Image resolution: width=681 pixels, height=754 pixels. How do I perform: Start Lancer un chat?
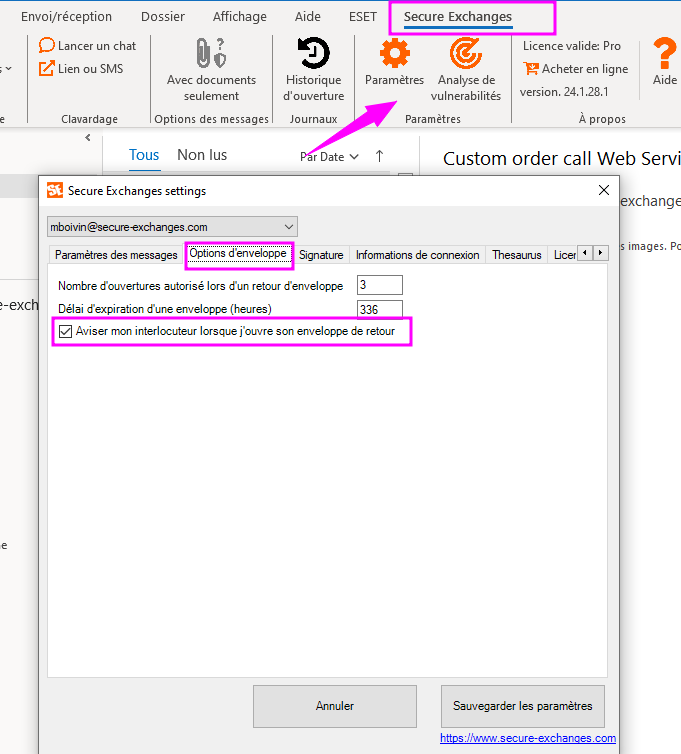(x=88, y=46)
